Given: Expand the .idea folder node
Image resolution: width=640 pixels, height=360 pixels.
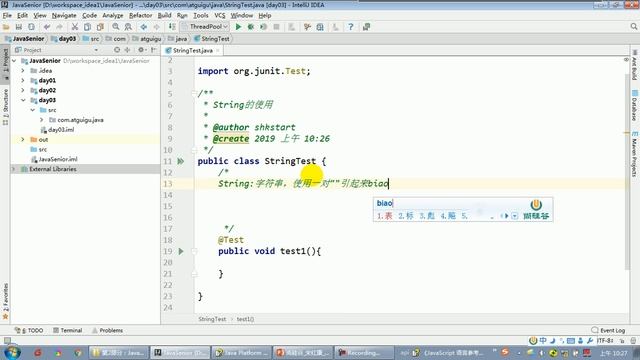Looking at the screenshot, I should [23, 71].
